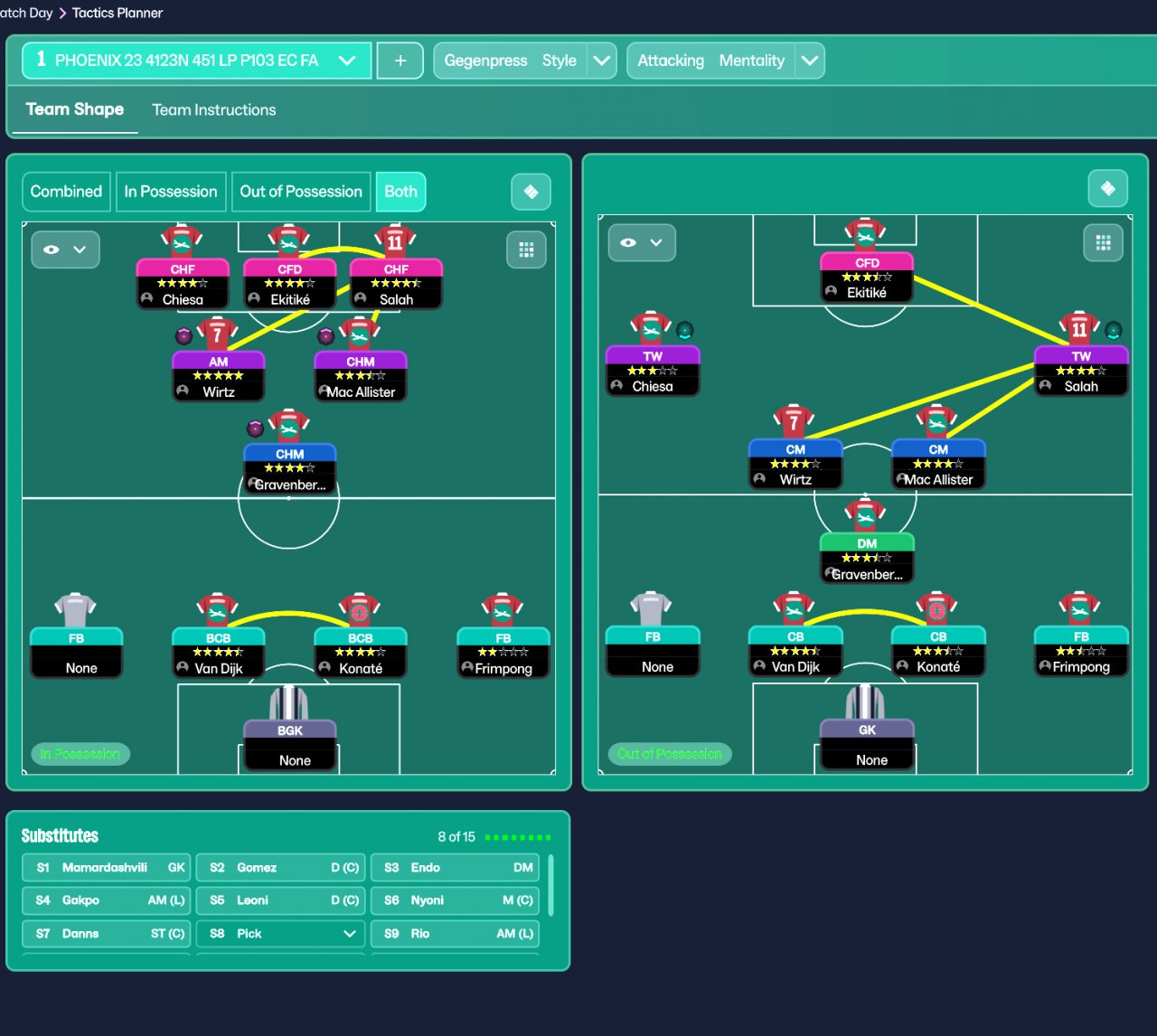Select substitute S3 Endo

pos(456,868)
